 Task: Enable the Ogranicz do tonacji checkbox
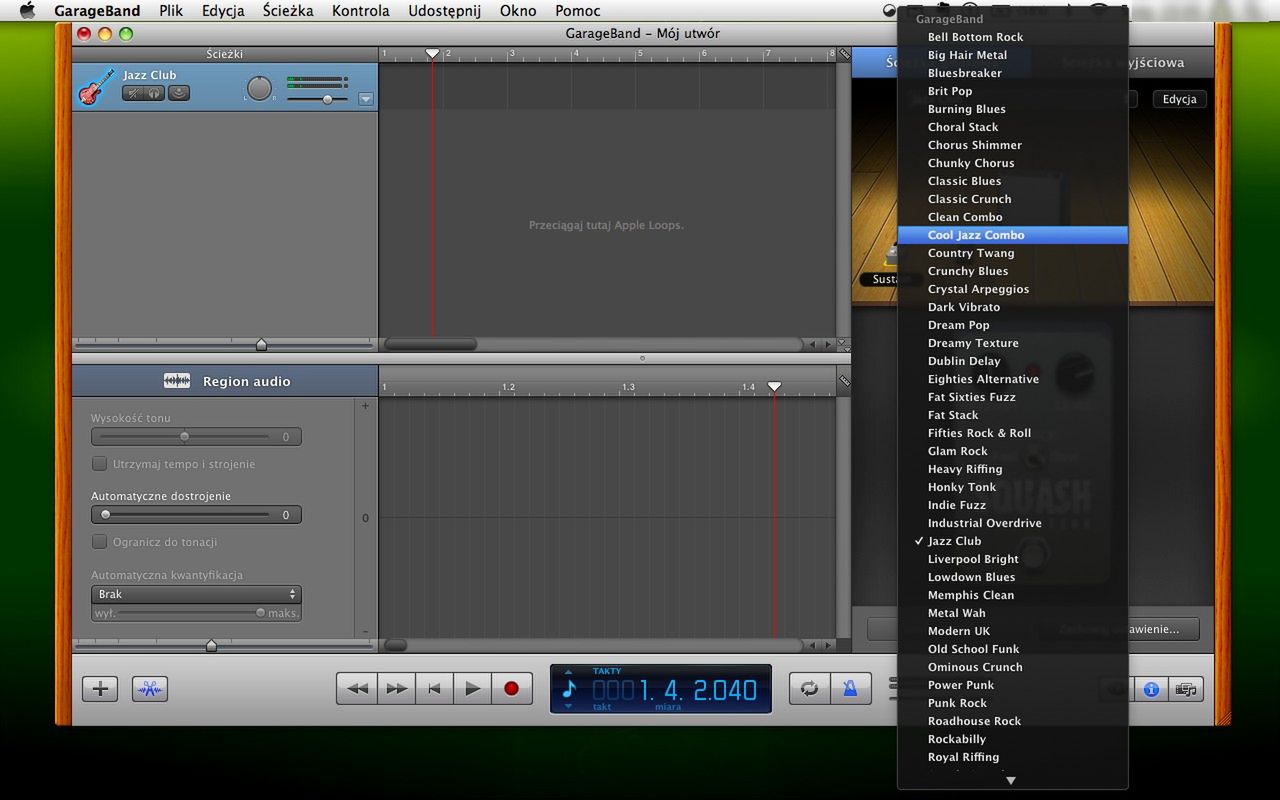pos(99,542)
